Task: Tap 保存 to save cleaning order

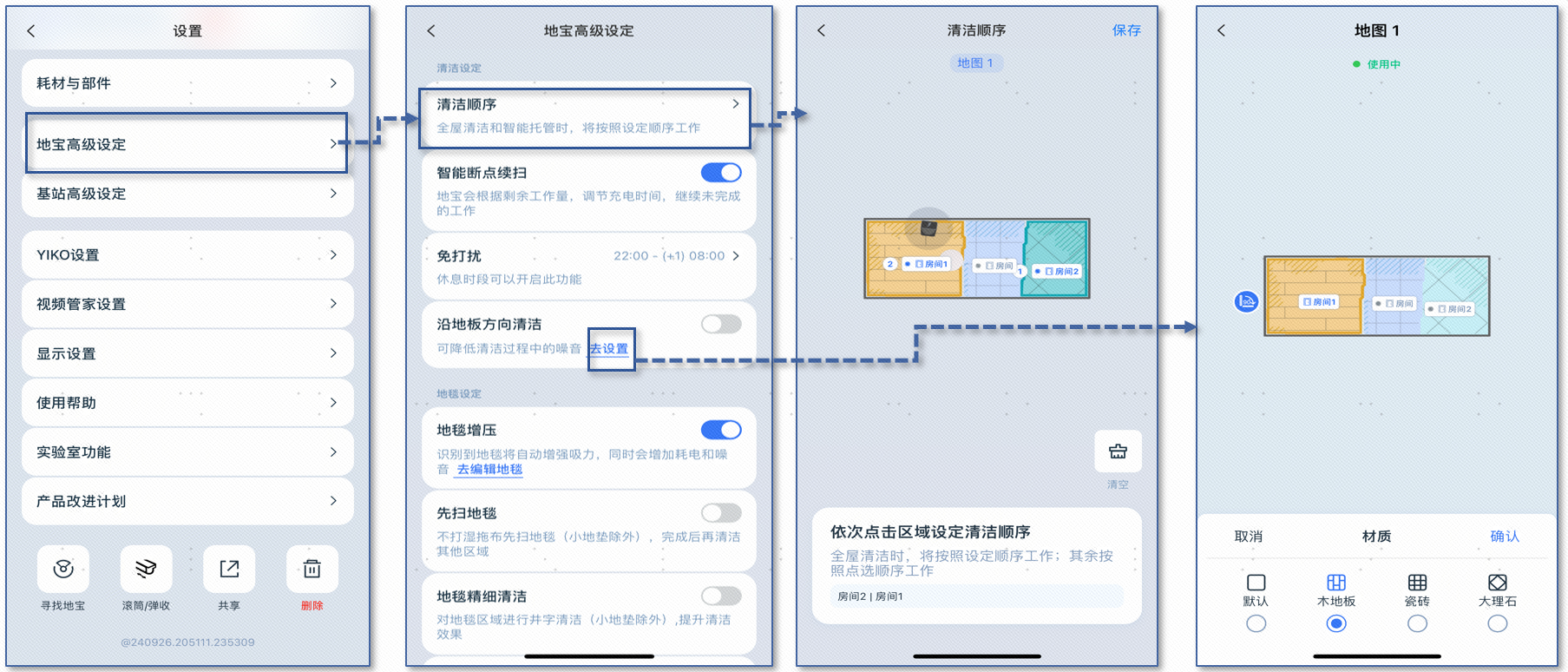Action: click(1126, 30)
